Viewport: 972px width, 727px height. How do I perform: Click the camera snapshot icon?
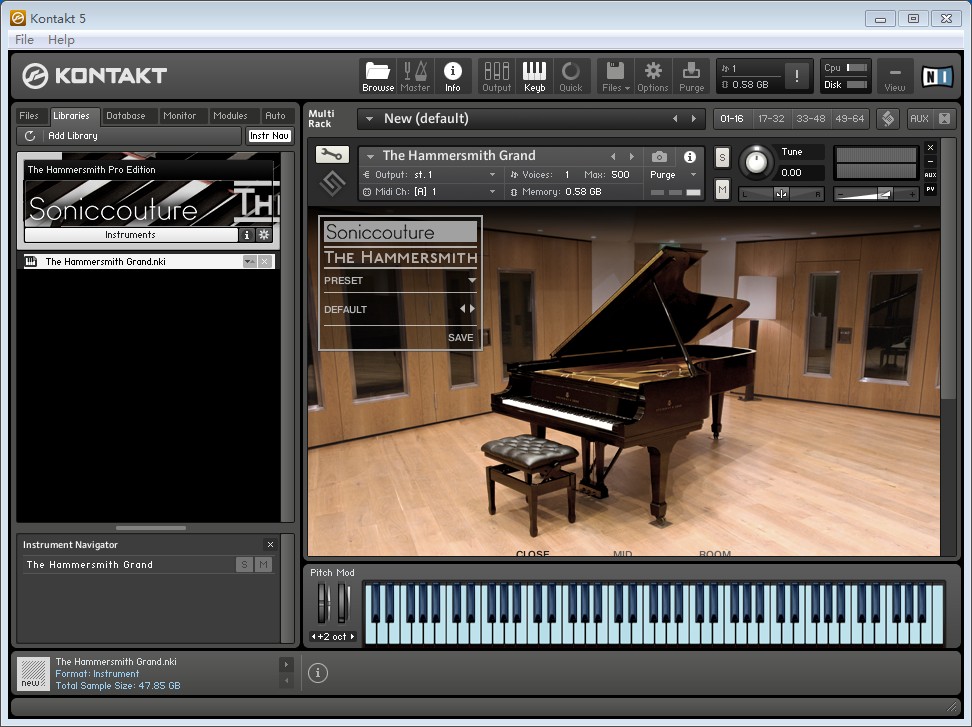[659, 157]
